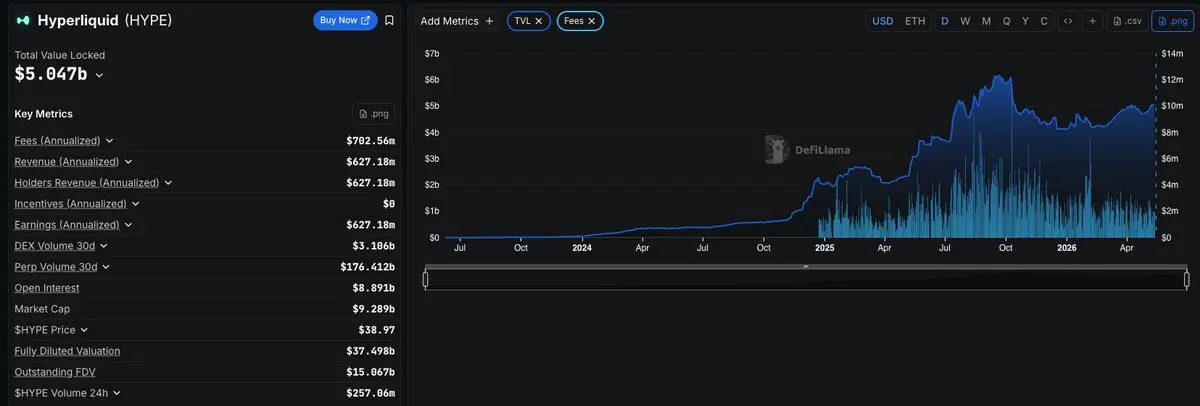Click the $176.412b perp volume value
The image size is (1200, 406).
pyautogui.click(x=367, y=267)
